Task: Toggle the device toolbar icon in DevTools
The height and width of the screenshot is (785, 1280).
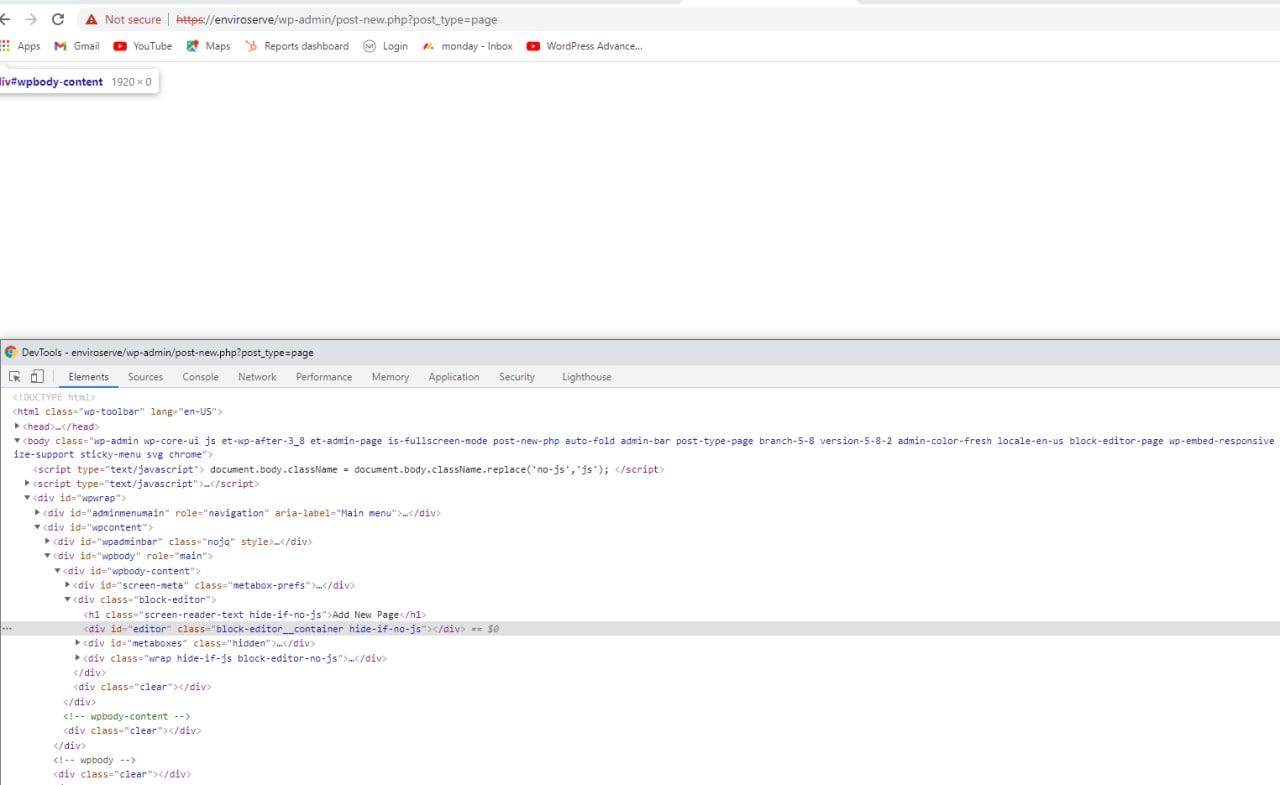Action: point(37,377)
